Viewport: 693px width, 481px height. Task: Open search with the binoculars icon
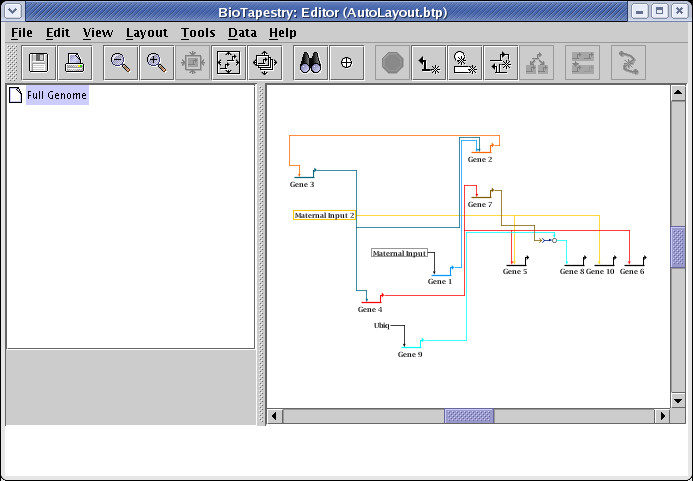[310, 63]
